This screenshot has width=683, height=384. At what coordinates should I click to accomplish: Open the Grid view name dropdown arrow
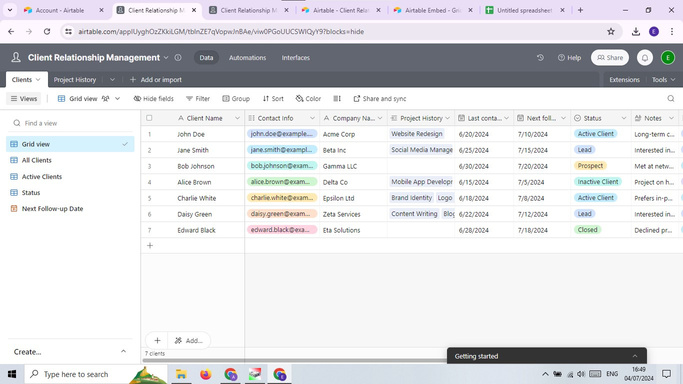point(117,99)
